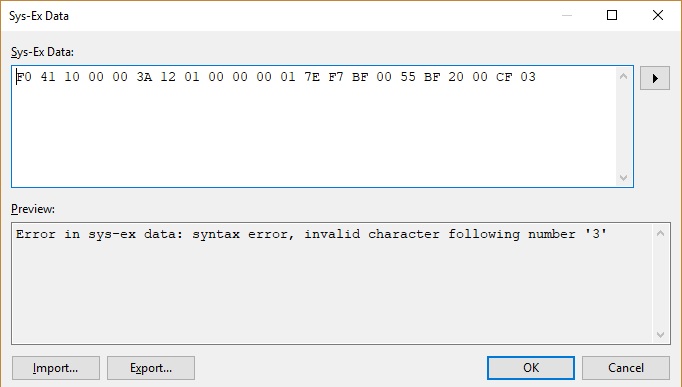Screen dimensions: 682x387
Task: Click the CF byte near end of data
Action: tap(504, 77)
